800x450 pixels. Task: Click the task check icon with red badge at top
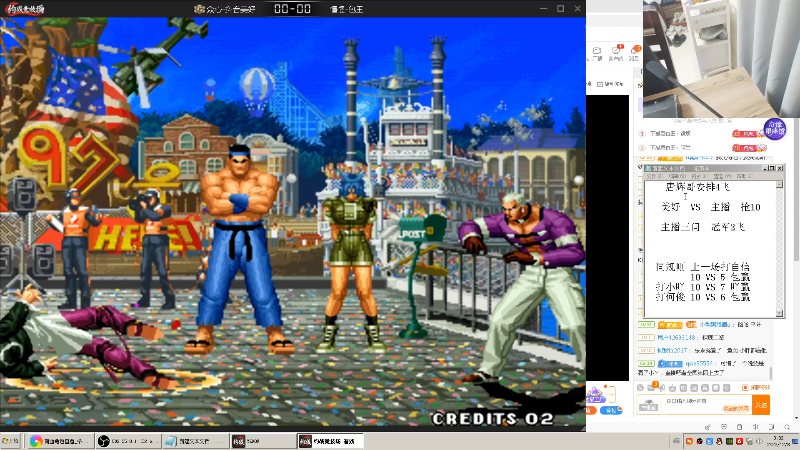click(616, 51)
